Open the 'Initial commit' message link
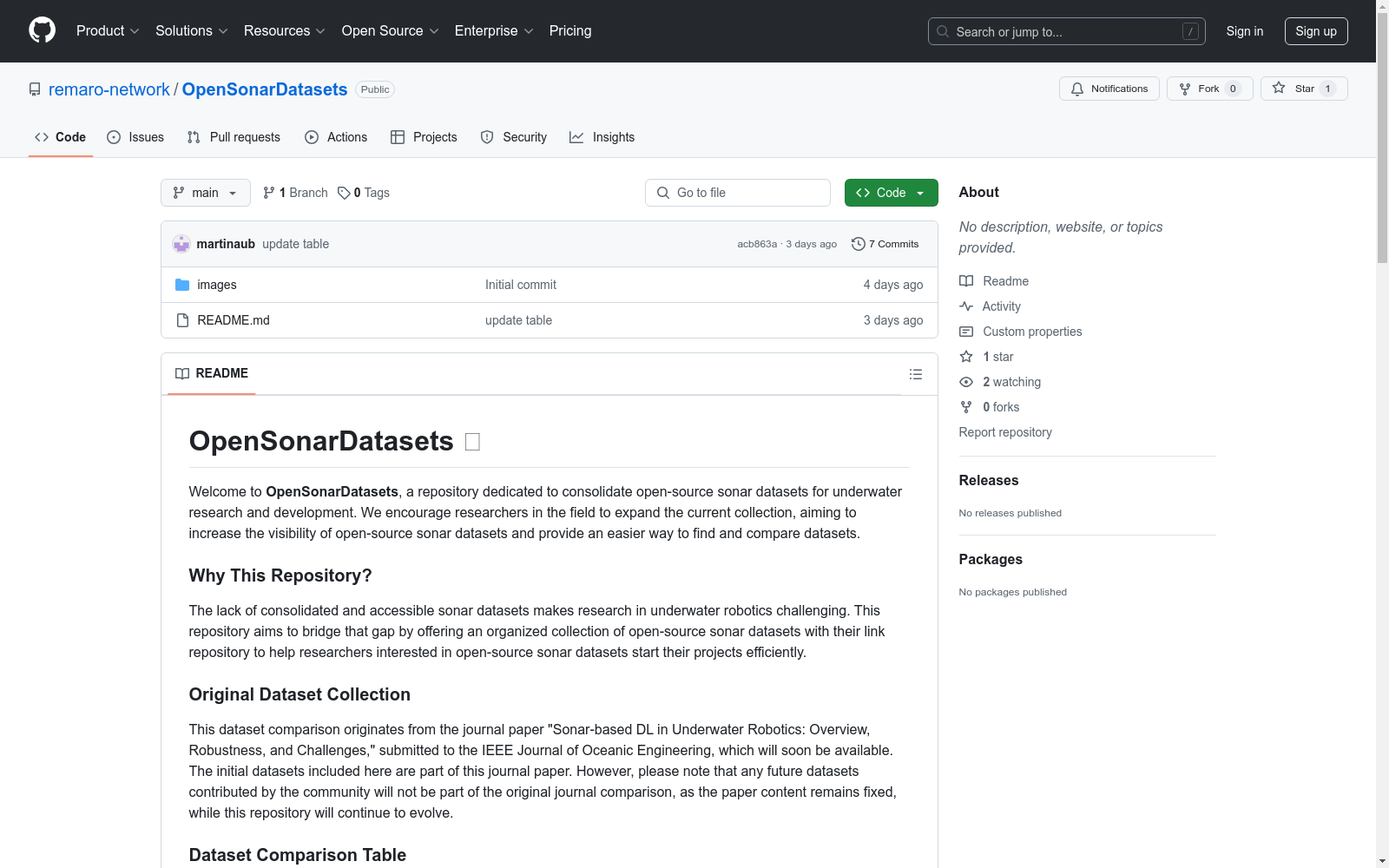The width and height of the screenshot is (1389, 868). coord(521,285)
